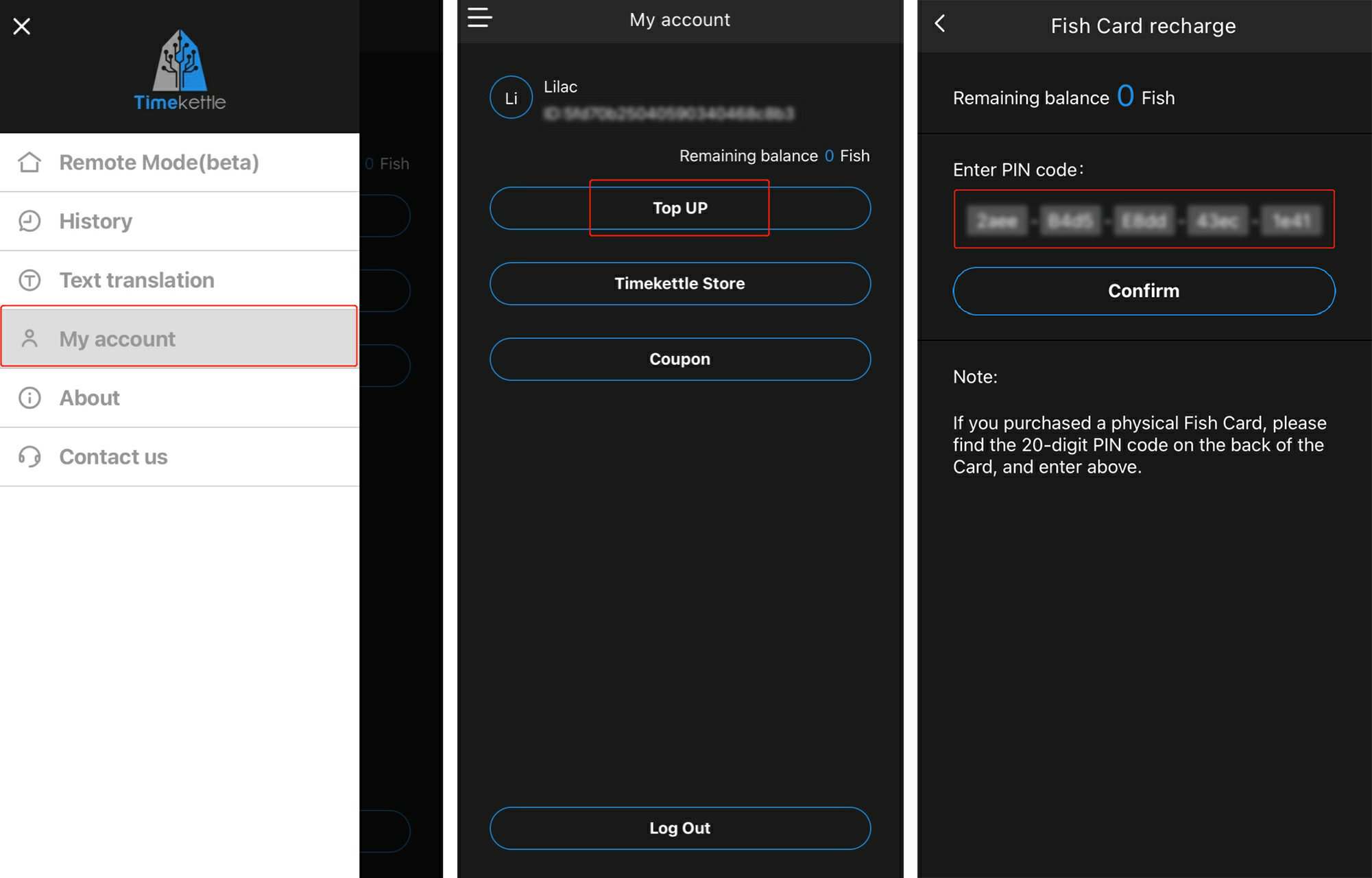Click the Li avatar circle for Lilac
Image resolution: width=1372 pixels, height=878 pixels.
511,97
